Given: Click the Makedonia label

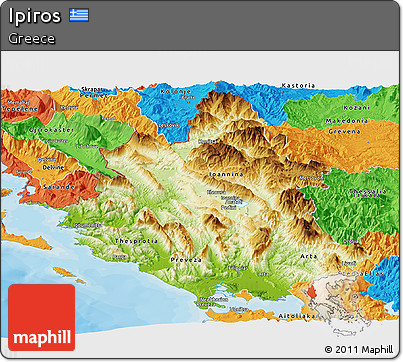Looking at the screenshot, I should point(347,121).
